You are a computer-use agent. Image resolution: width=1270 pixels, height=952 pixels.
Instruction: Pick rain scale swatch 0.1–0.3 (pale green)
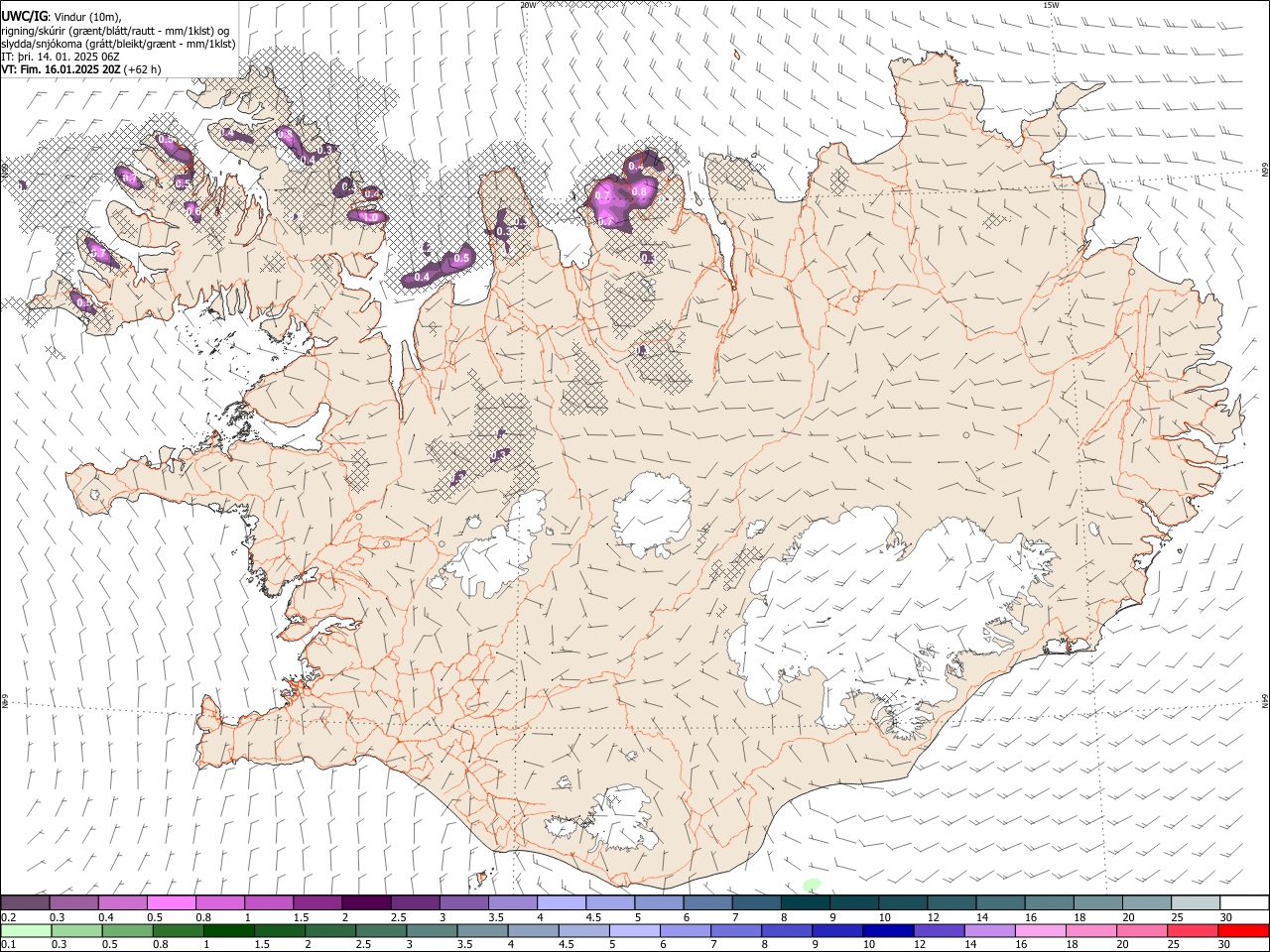26,931
